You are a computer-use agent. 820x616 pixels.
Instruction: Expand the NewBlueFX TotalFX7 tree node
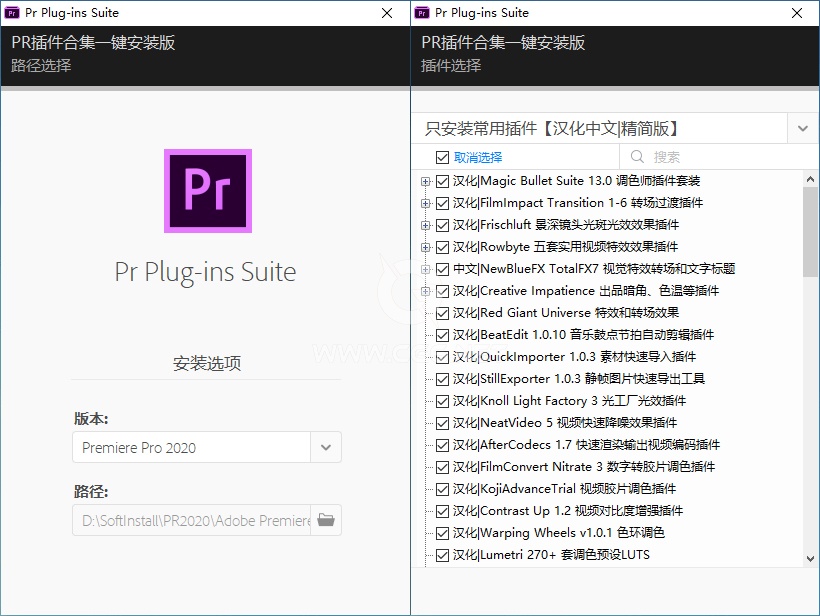[425, 269]
